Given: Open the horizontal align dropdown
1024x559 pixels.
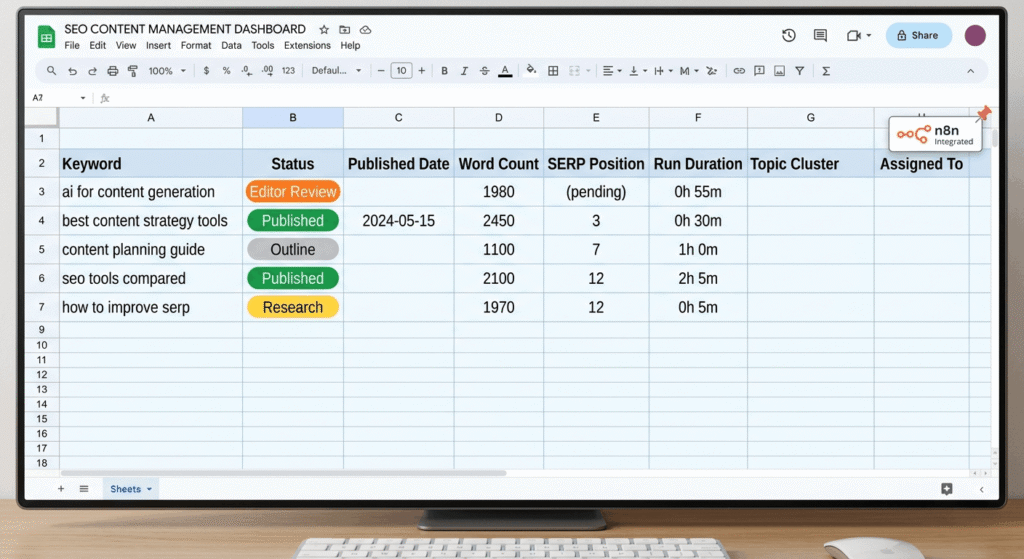Looking at the screenshot, I should (612, 71).
